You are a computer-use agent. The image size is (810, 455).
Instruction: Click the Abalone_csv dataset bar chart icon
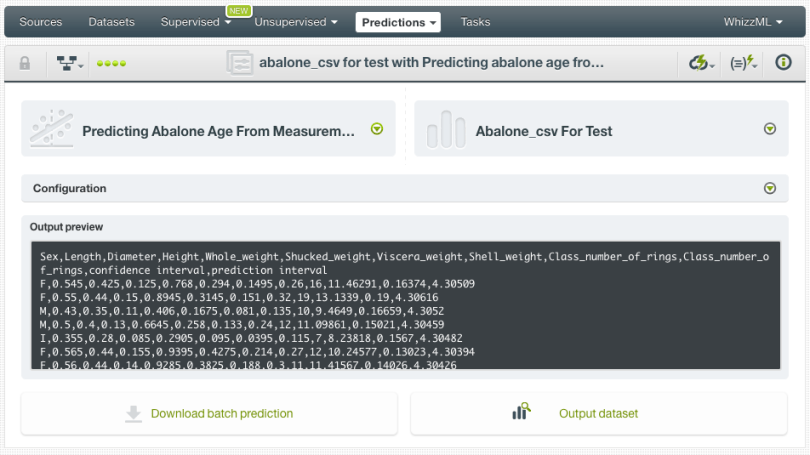446,129
